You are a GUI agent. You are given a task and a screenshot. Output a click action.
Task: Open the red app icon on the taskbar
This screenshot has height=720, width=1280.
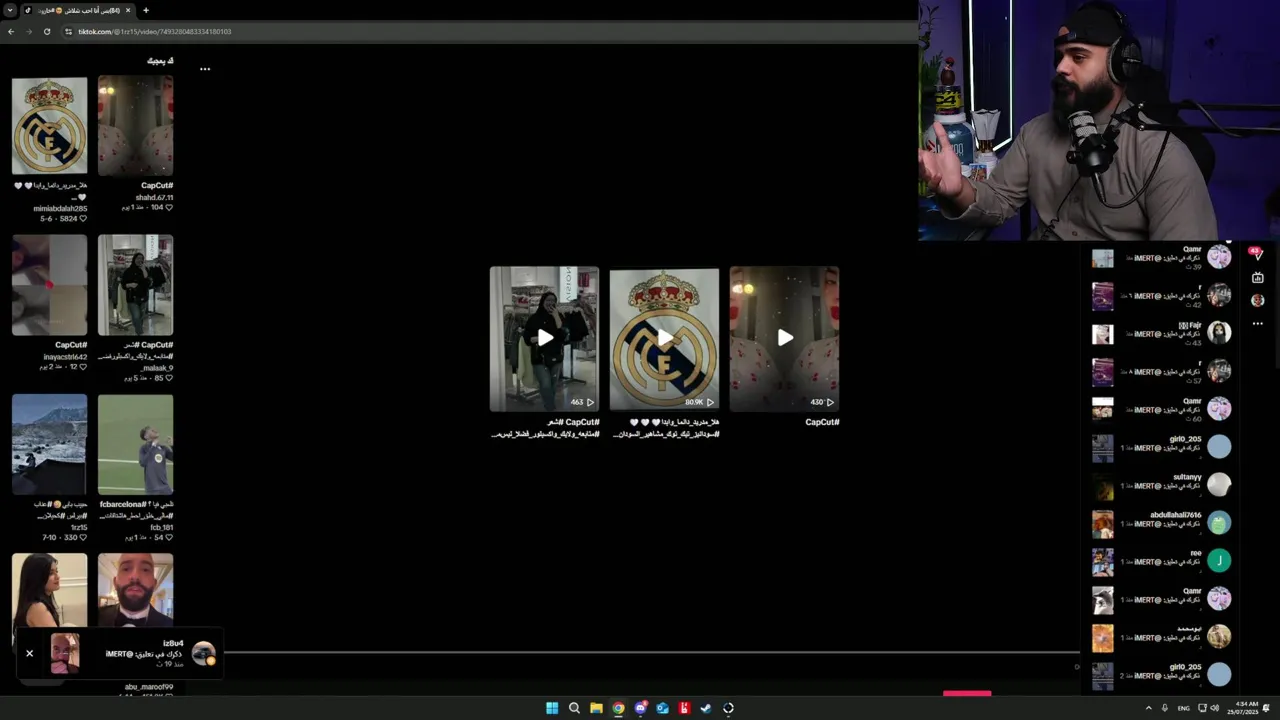(684, 708)
